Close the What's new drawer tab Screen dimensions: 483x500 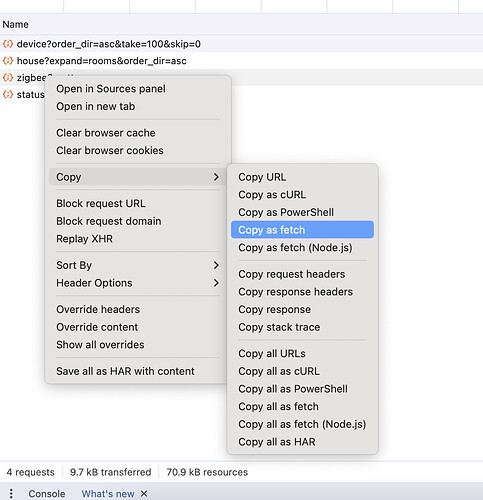click(144, 493)
